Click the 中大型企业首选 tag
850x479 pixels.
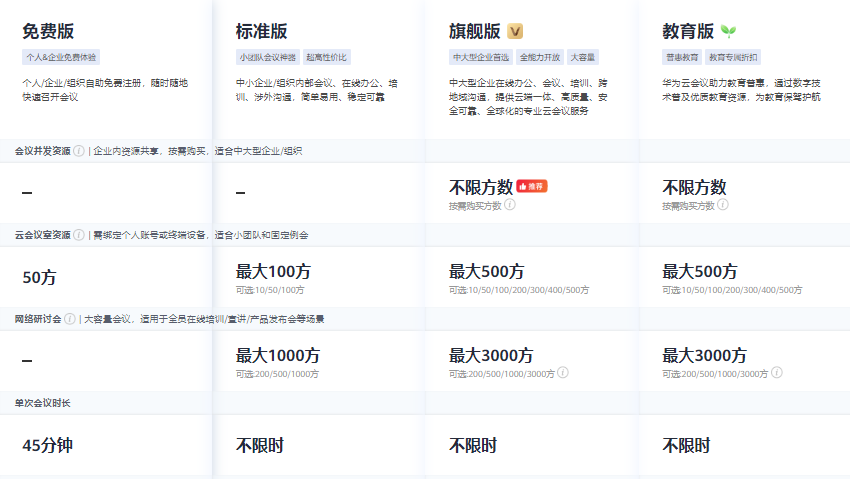481,57
